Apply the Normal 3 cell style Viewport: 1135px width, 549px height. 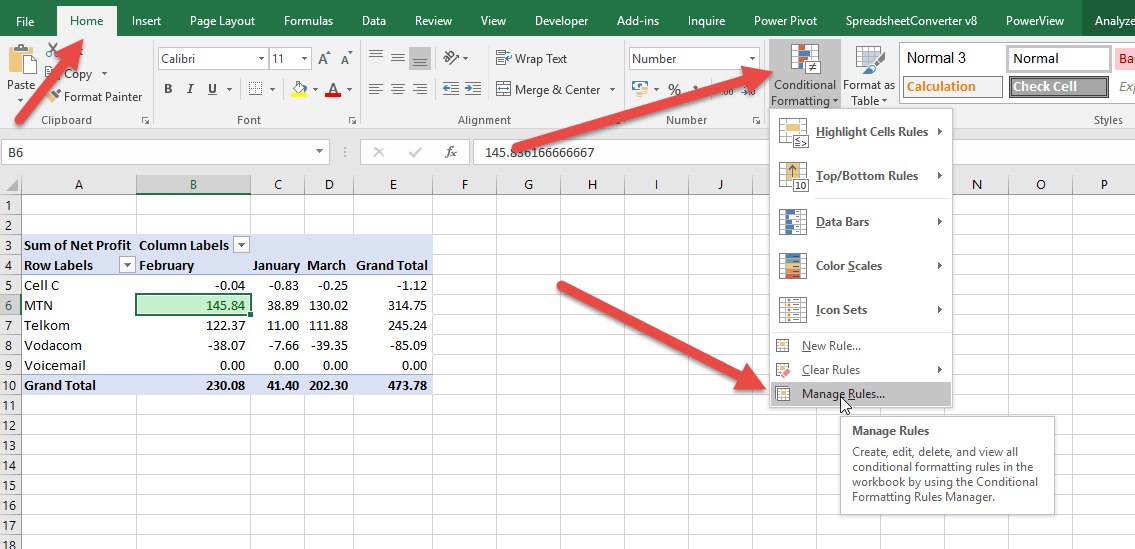point(951,58)
